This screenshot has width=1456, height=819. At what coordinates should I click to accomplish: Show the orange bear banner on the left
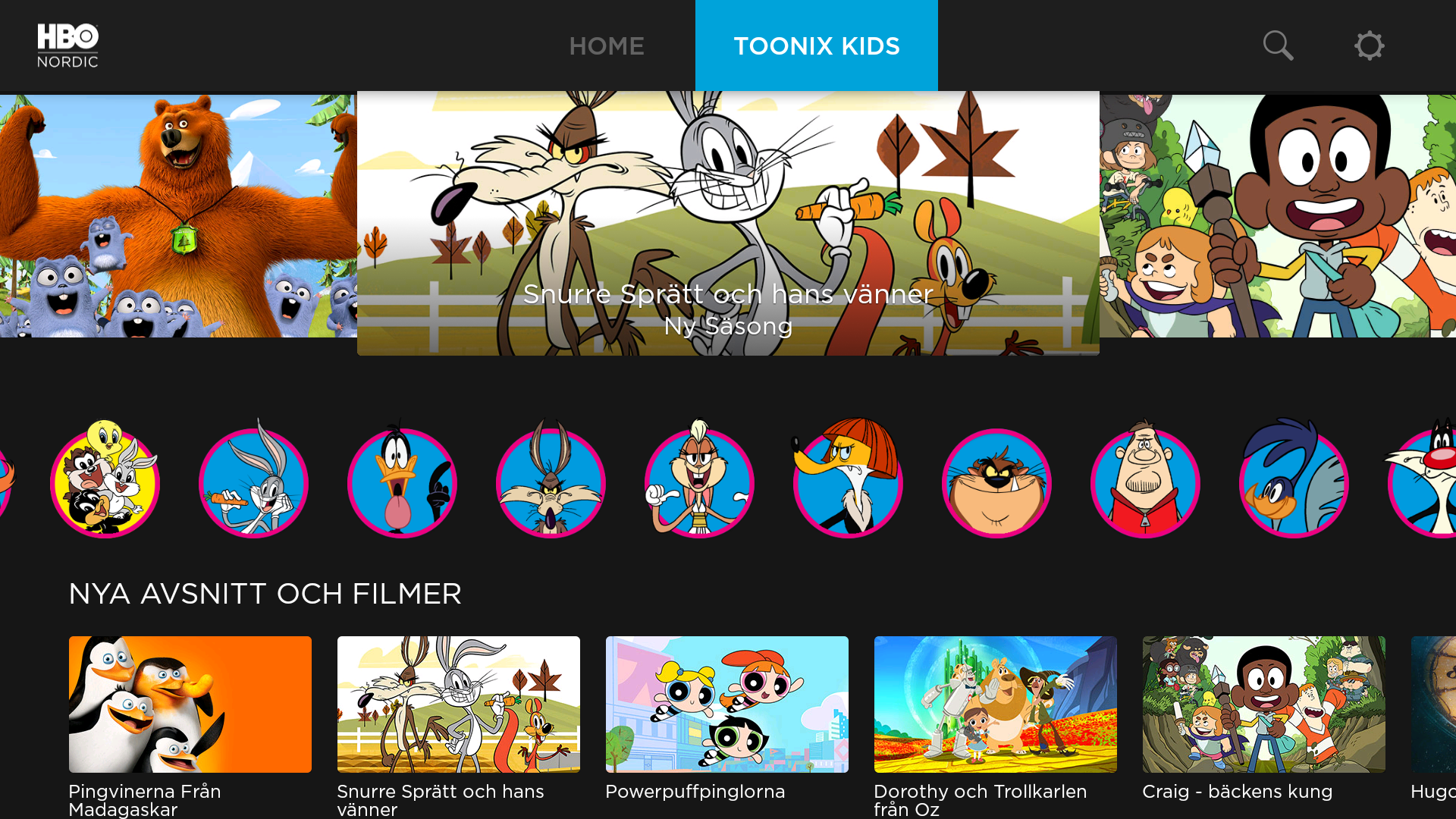(178, 216)
